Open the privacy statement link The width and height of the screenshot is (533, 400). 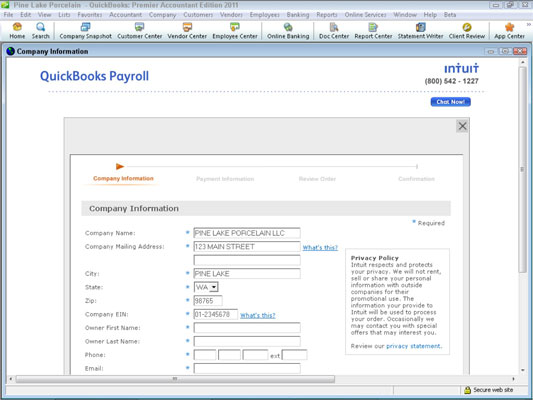point(414,346)
